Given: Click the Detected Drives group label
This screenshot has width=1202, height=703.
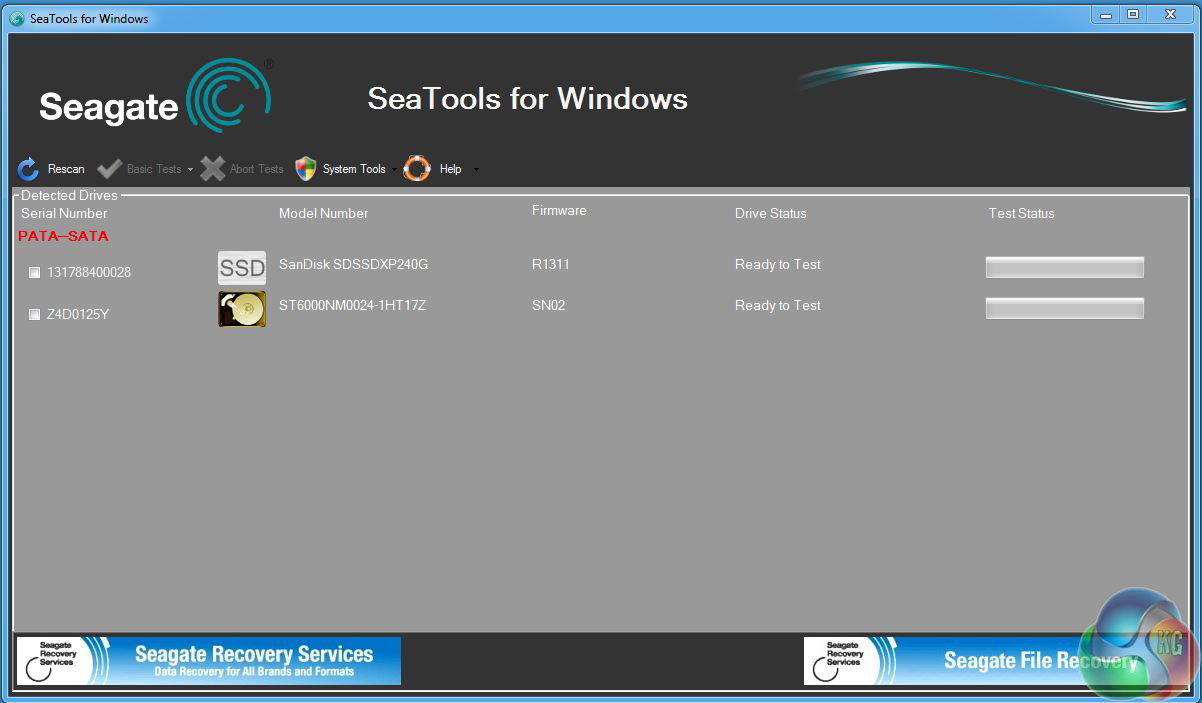Looking at the screenshot, I should [69, 195].
